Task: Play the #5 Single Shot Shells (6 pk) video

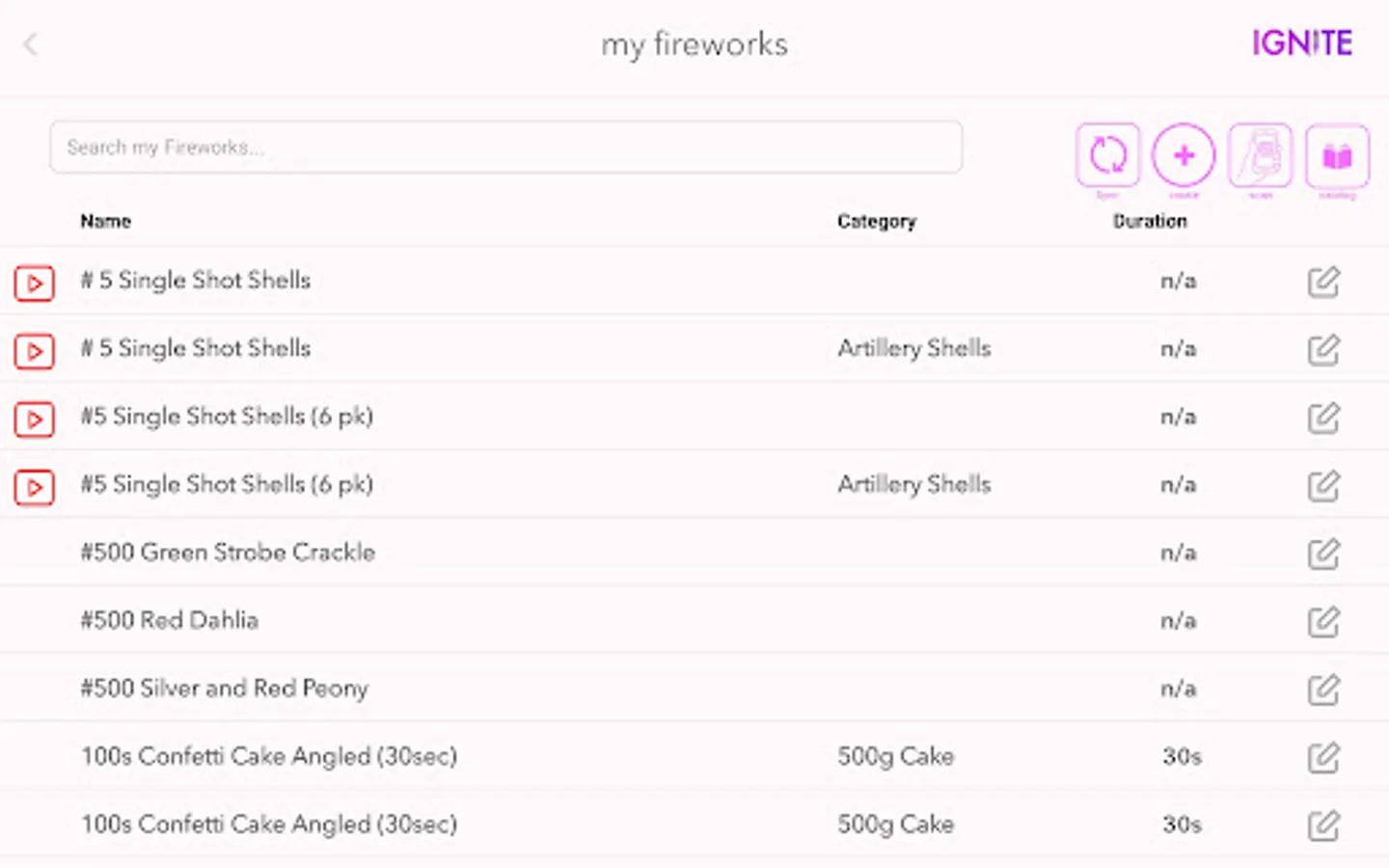Action: (34, 419)
